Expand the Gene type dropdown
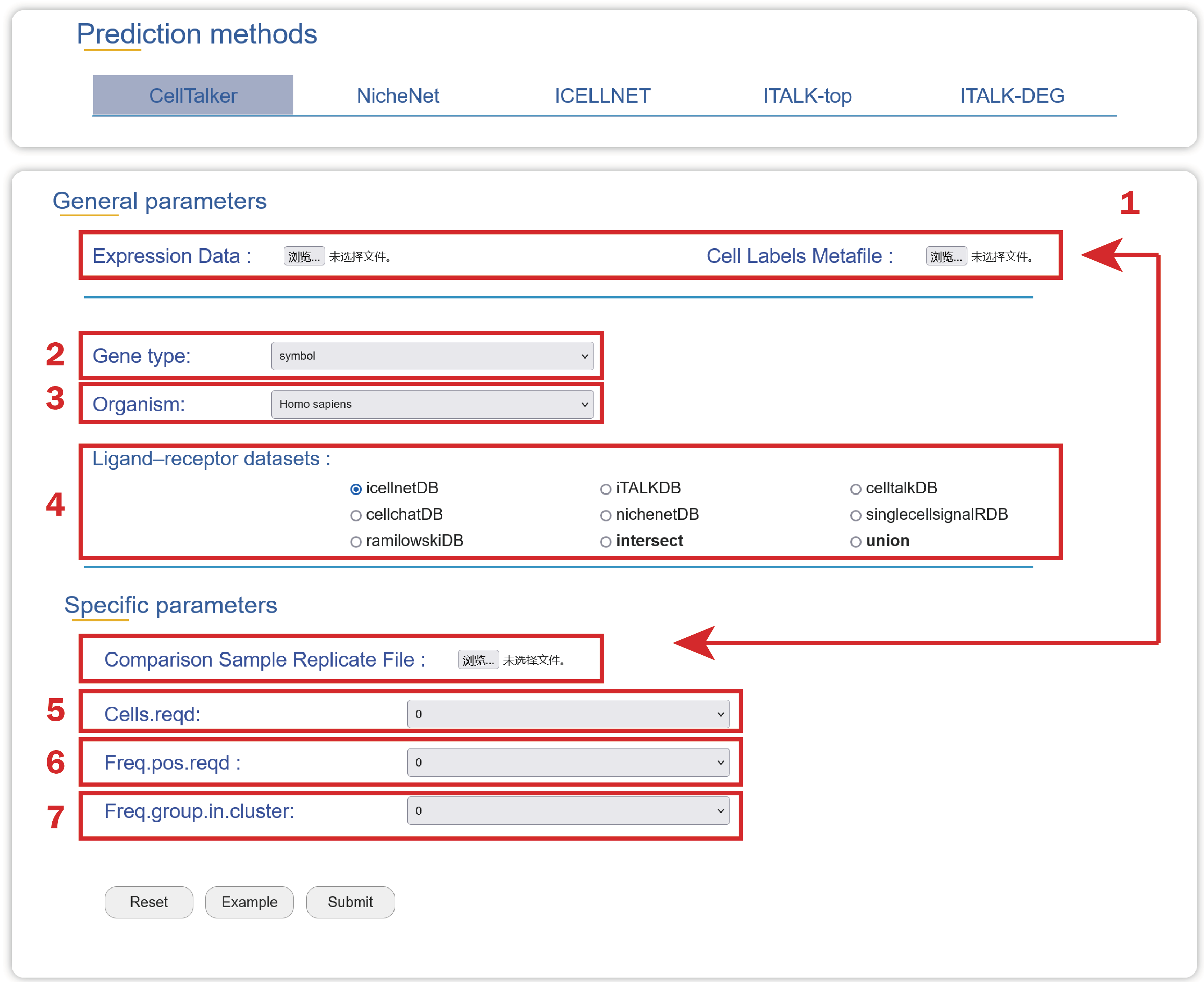This screenshot has height=982, width=1204. click(432, 356)
